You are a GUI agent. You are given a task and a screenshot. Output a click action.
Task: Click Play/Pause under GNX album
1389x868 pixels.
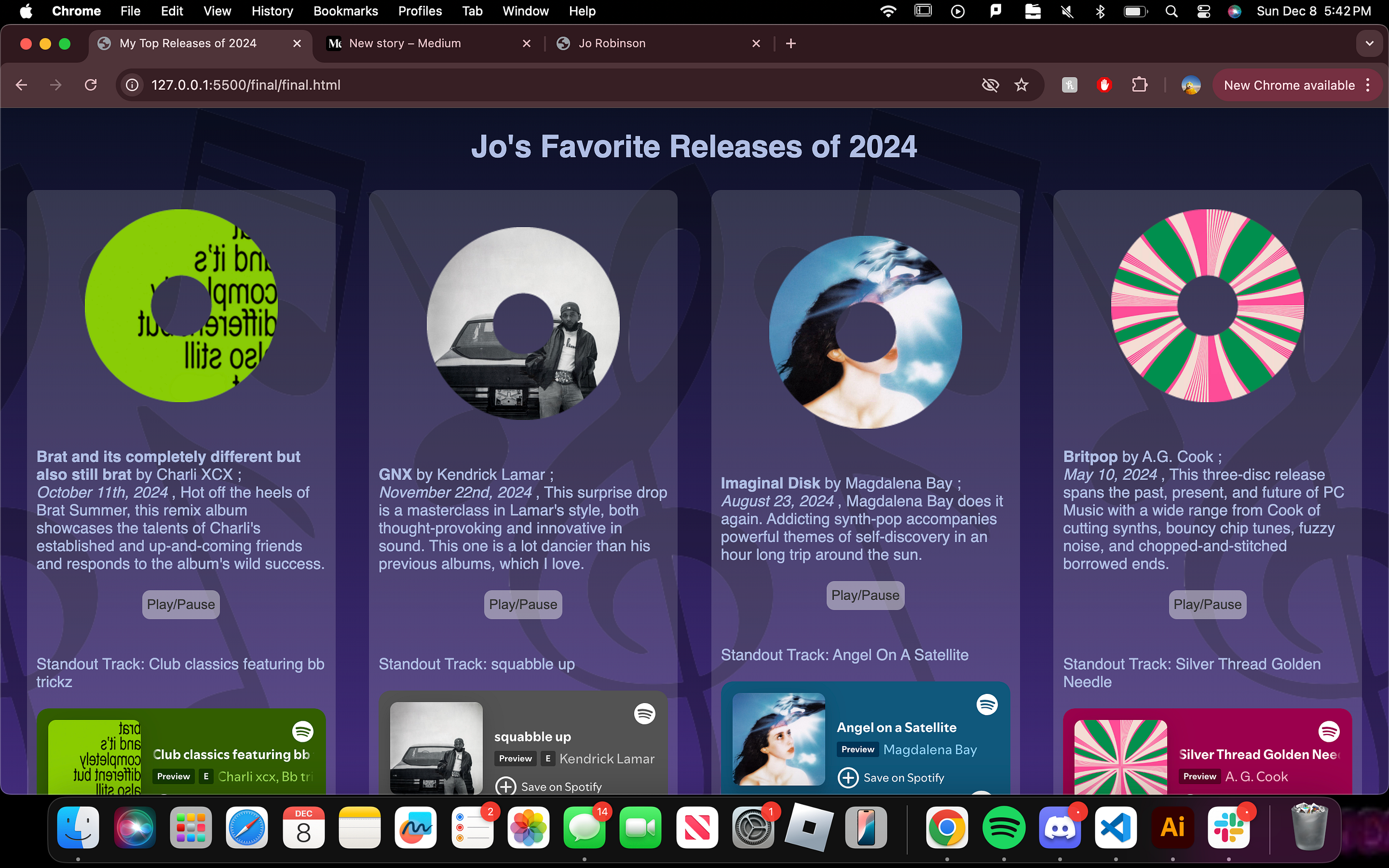(x=523, y=605)
